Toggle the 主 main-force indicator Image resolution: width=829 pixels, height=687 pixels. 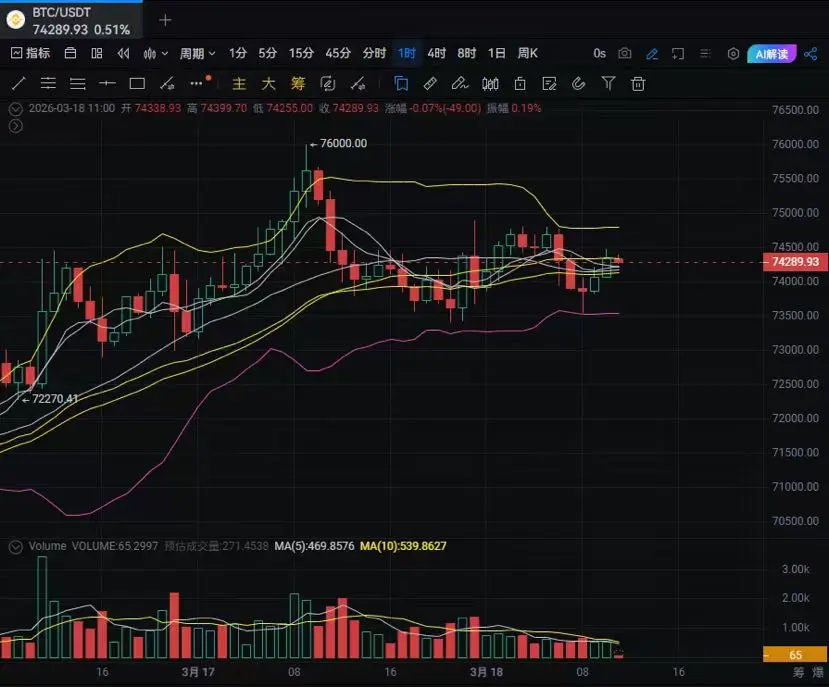(239, 84)
